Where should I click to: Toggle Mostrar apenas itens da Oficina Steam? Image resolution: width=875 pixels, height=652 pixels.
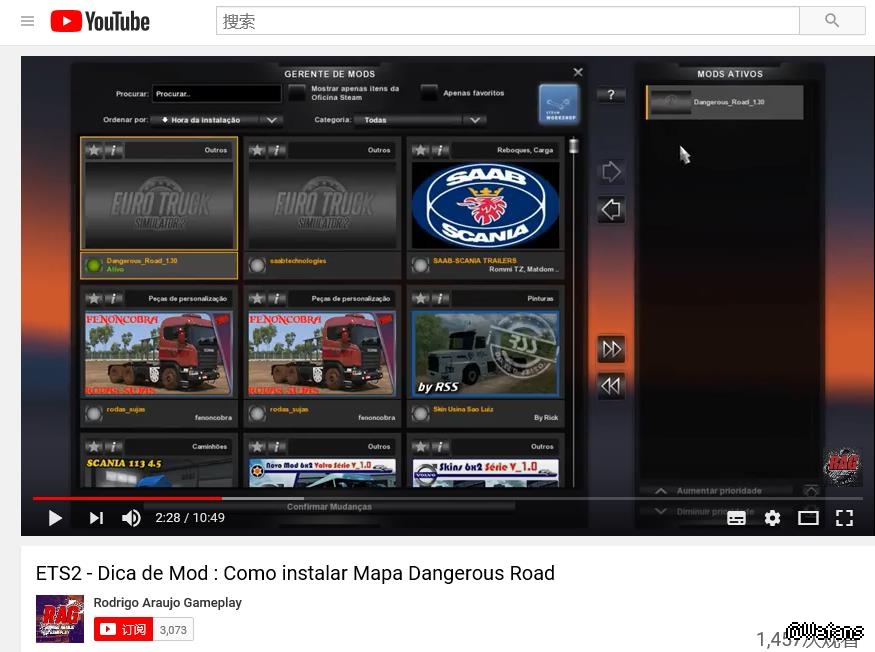click(297, 92)
